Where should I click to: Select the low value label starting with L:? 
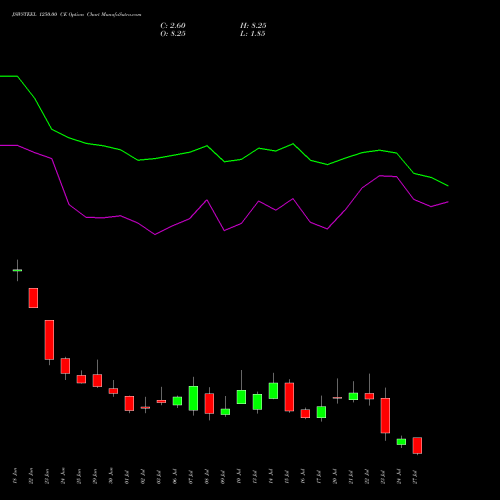click(253, 34)
